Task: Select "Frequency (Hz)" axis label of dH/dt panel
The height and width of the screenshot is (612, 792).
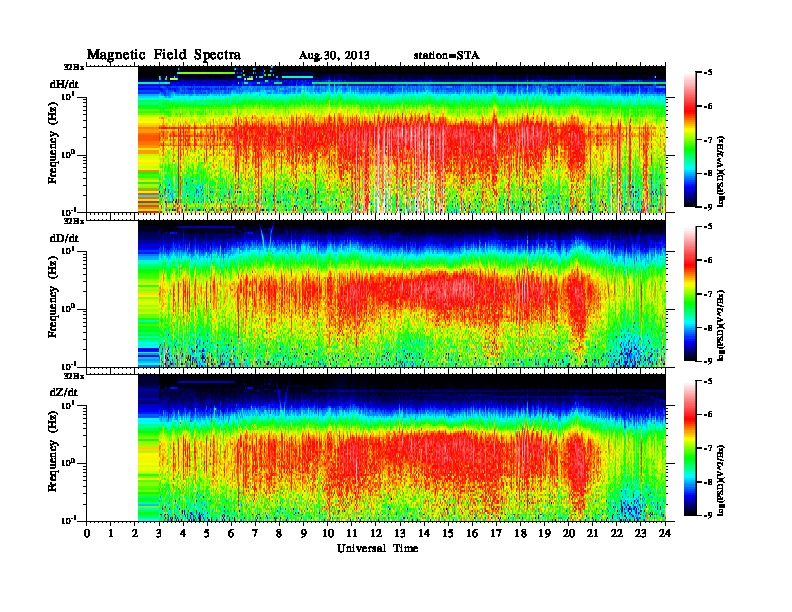Action: (53, 143)
